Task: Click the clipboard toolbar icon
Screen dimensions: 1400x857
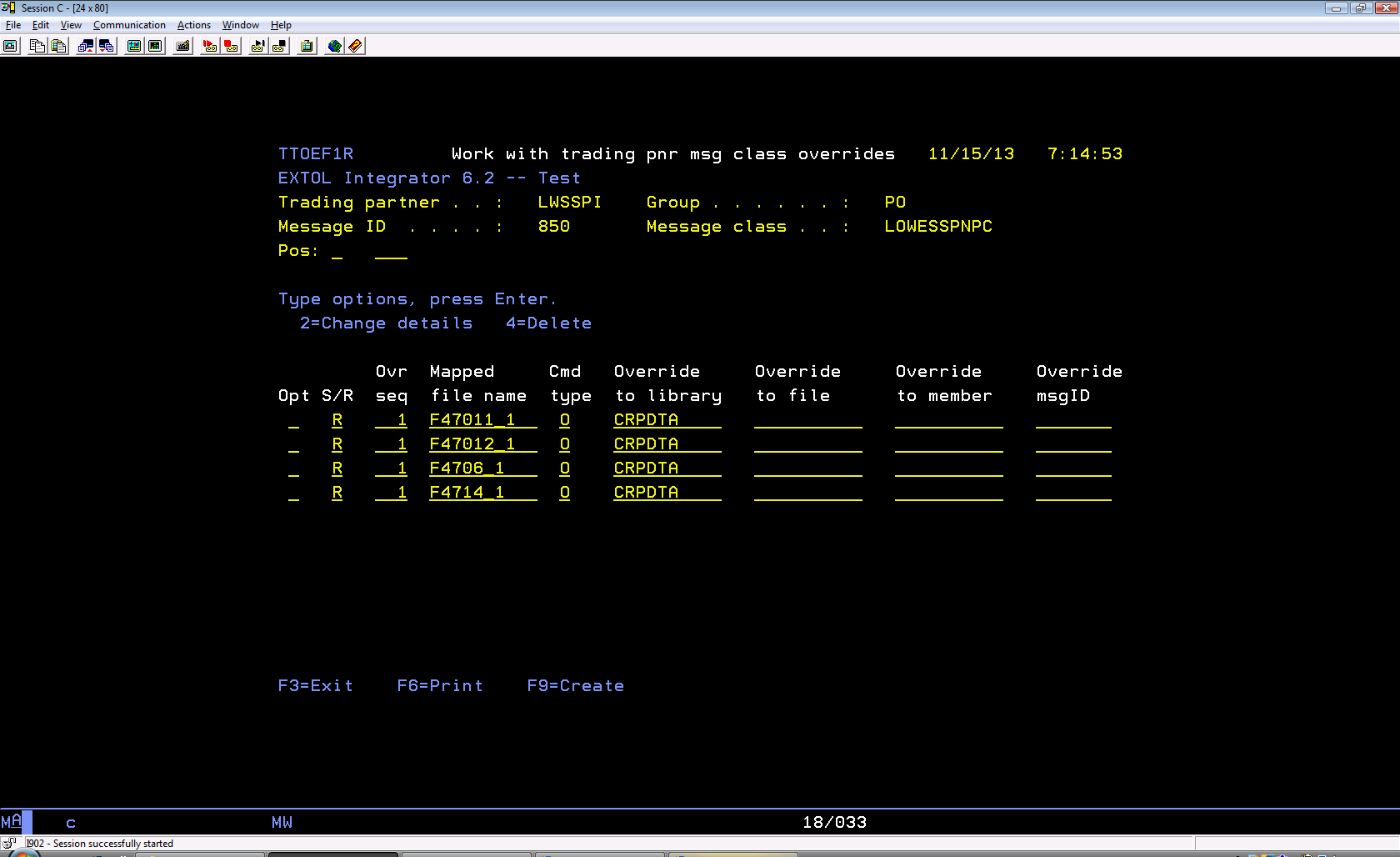Action: tap(307, 46)
